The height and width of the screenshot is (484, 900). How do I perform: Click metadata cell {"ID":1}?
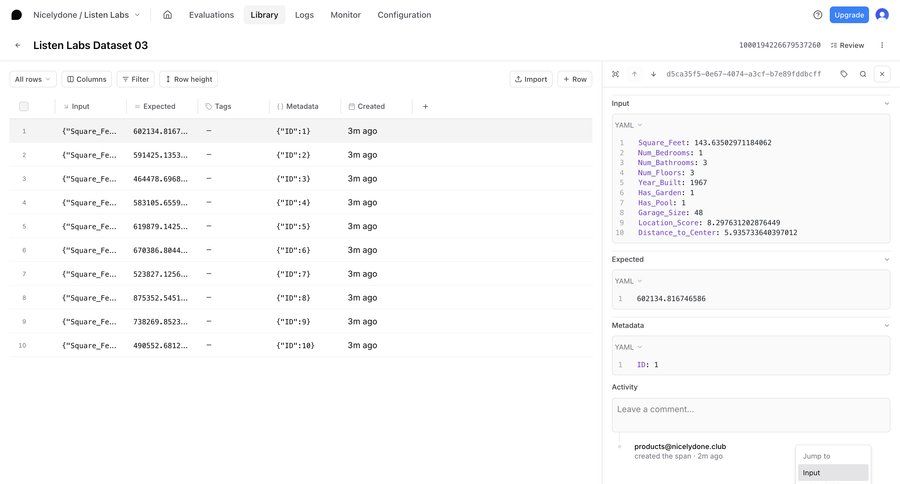293,131
